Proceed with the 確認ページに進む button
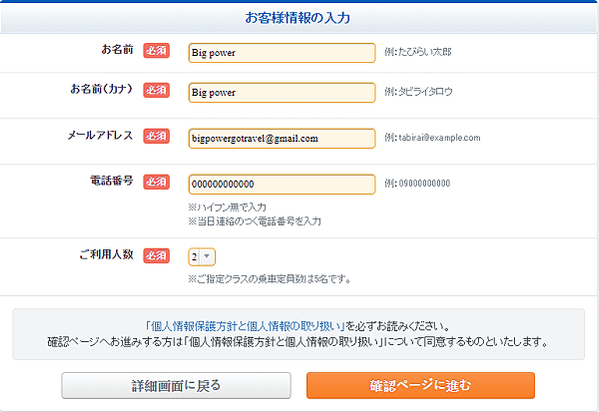Screen dimensions: 599x412 421,386
